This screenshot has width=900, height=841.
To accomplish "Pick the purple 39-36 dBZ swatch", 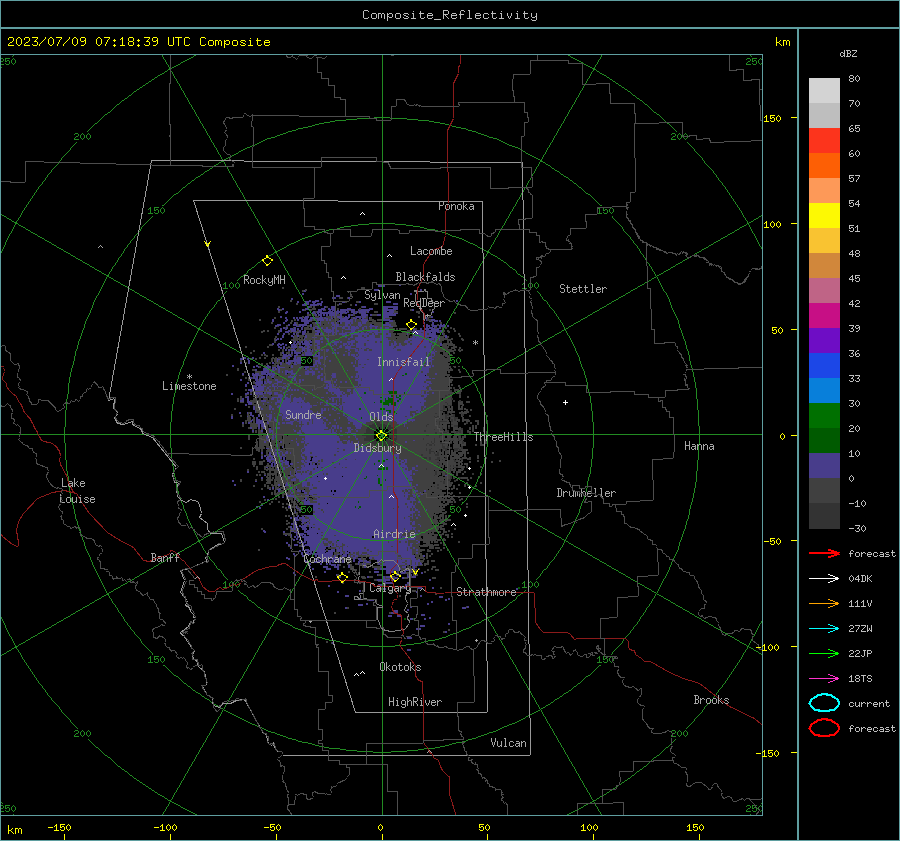I will point(824,341).
